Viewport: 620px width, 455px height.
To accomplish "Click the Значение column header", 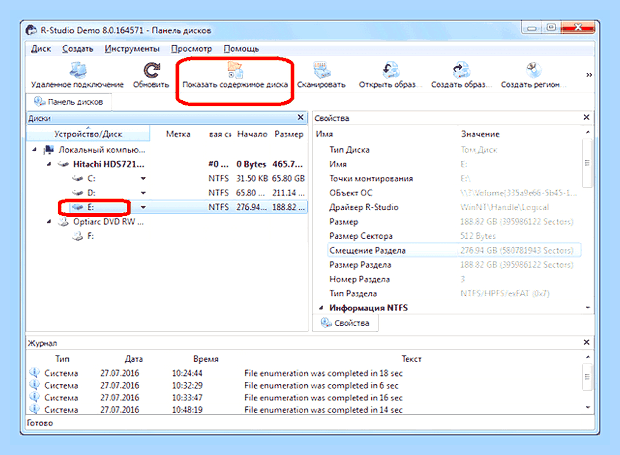I will click(x=480, y=134).
